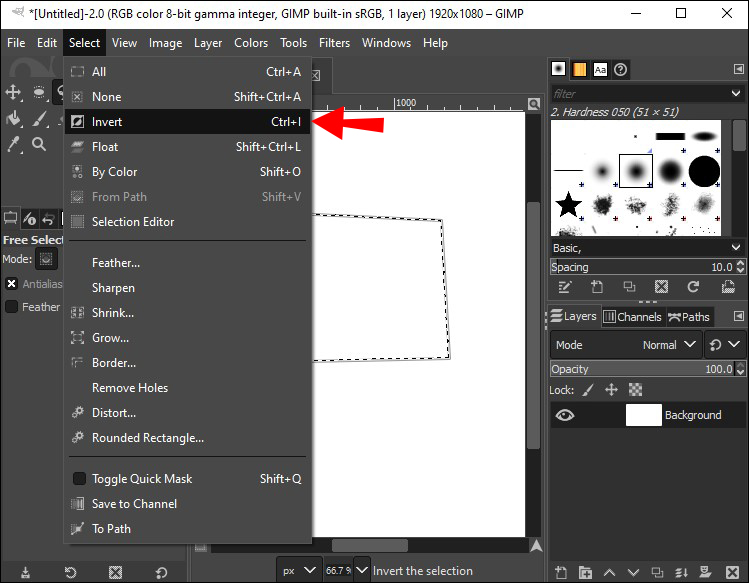
Task: Lower the layer with down arrow
Action: 633,572
